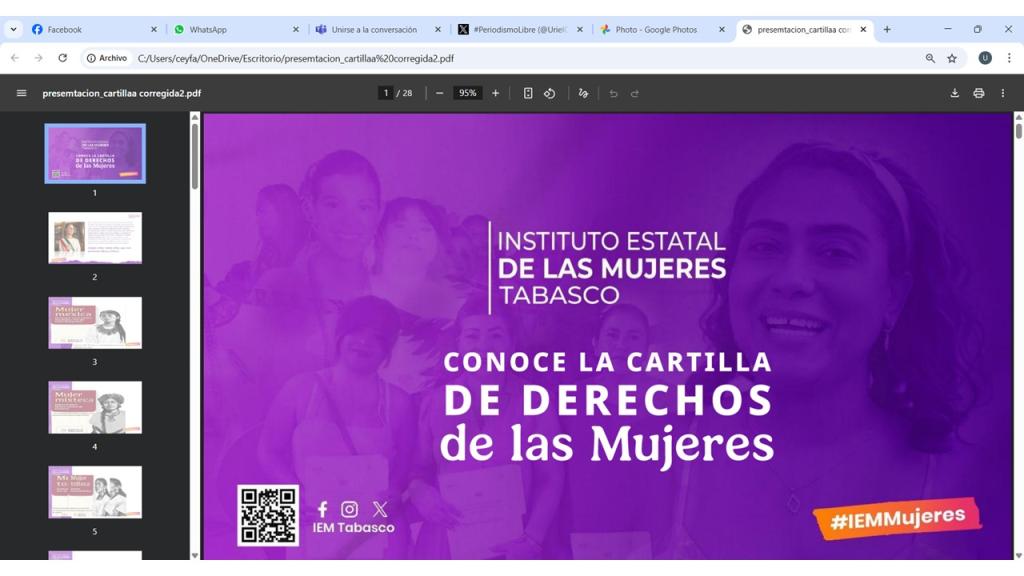Open the PDF viewer more actions menu
1024x576 pixels.
1003,93
